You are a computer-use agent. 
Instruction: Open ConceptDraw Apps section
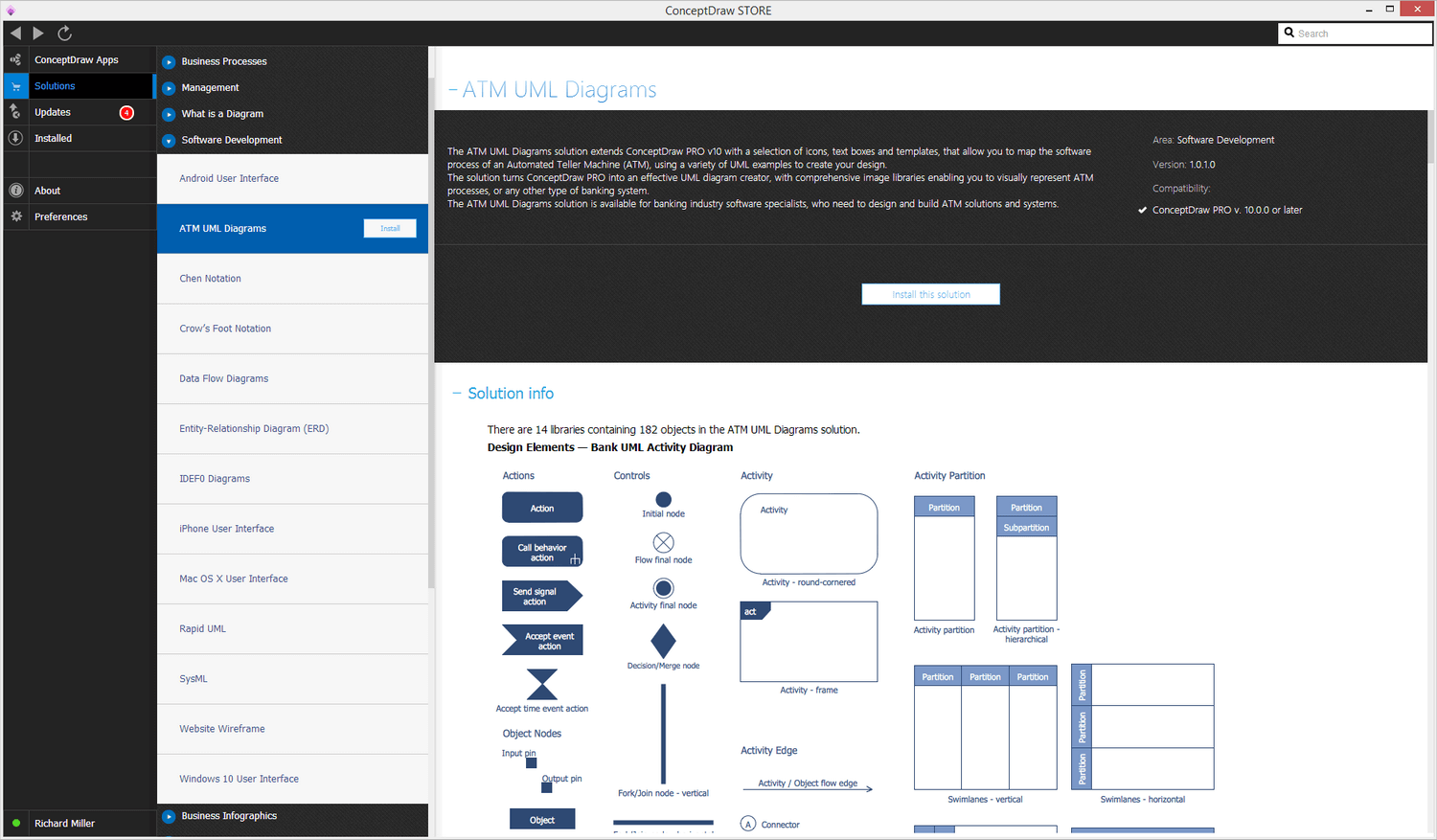tap(77, 59)
